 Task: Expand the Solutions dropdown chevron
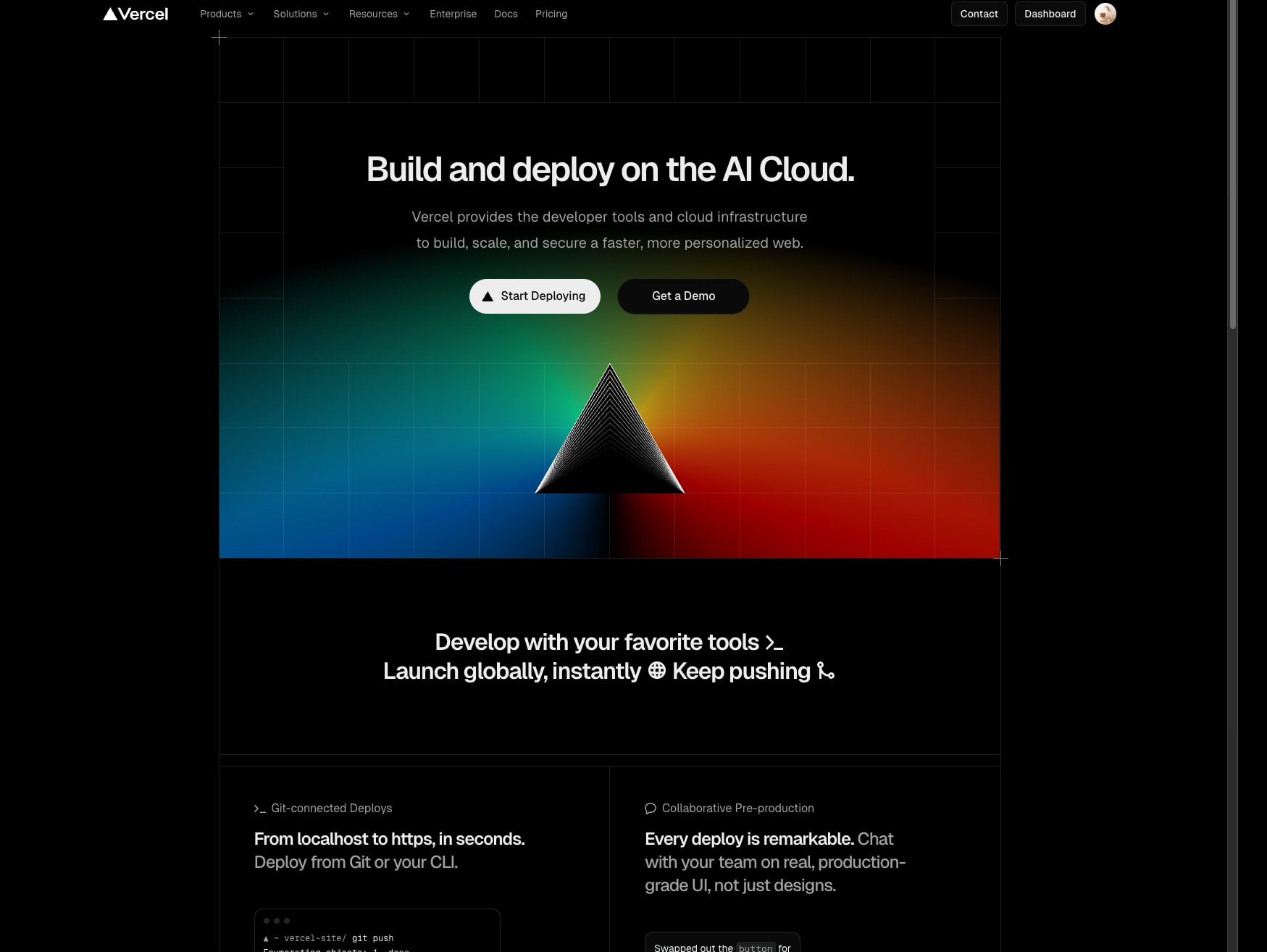tap(326, 14)
